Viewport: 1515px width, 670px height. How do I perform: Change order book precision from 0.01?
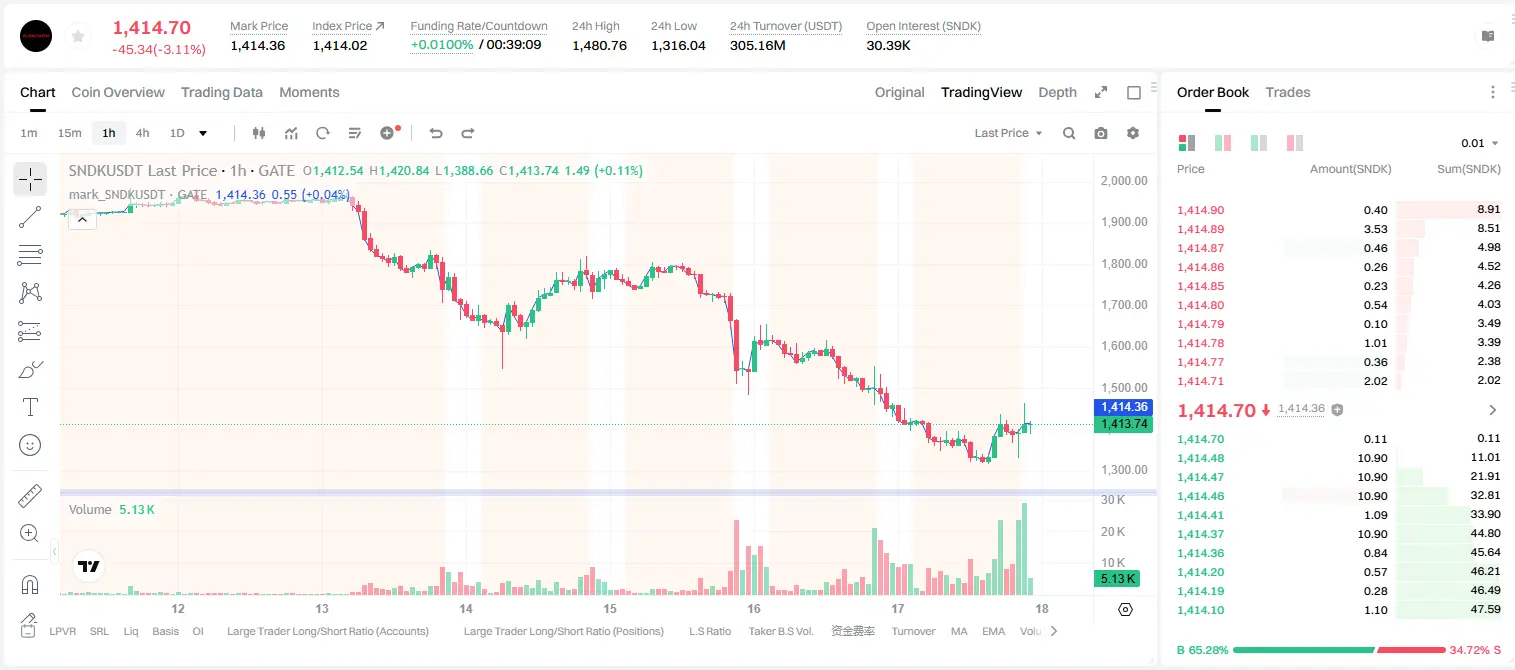1480,143
